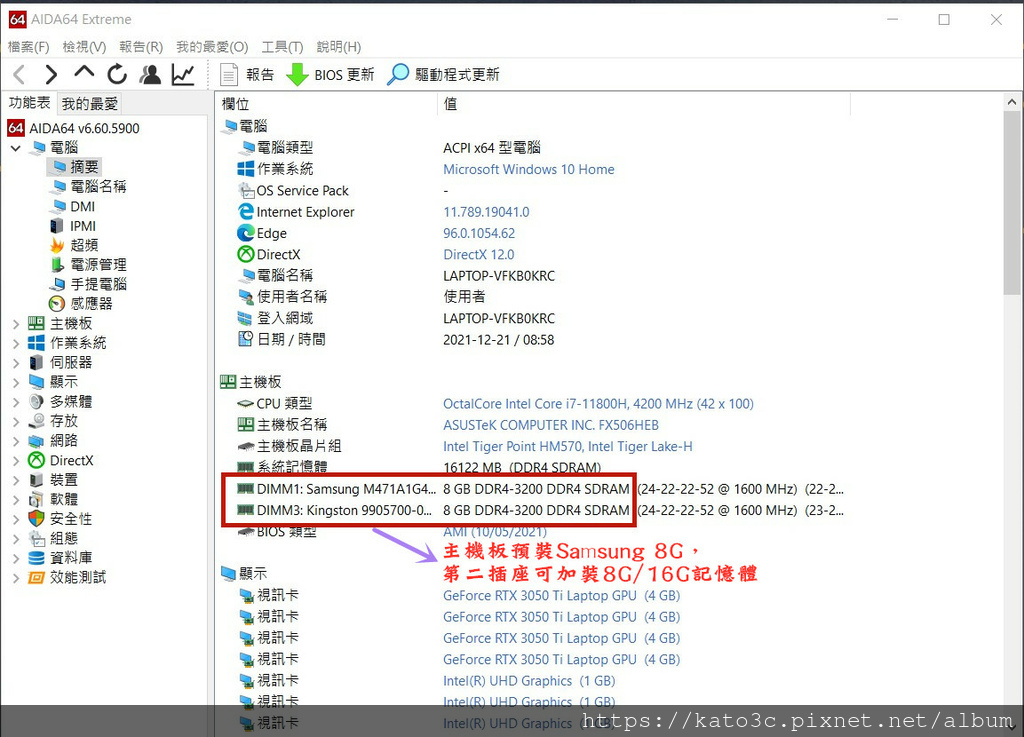Open the graph chart toolbar icon
1024x737 pixels.
point(184,75)
